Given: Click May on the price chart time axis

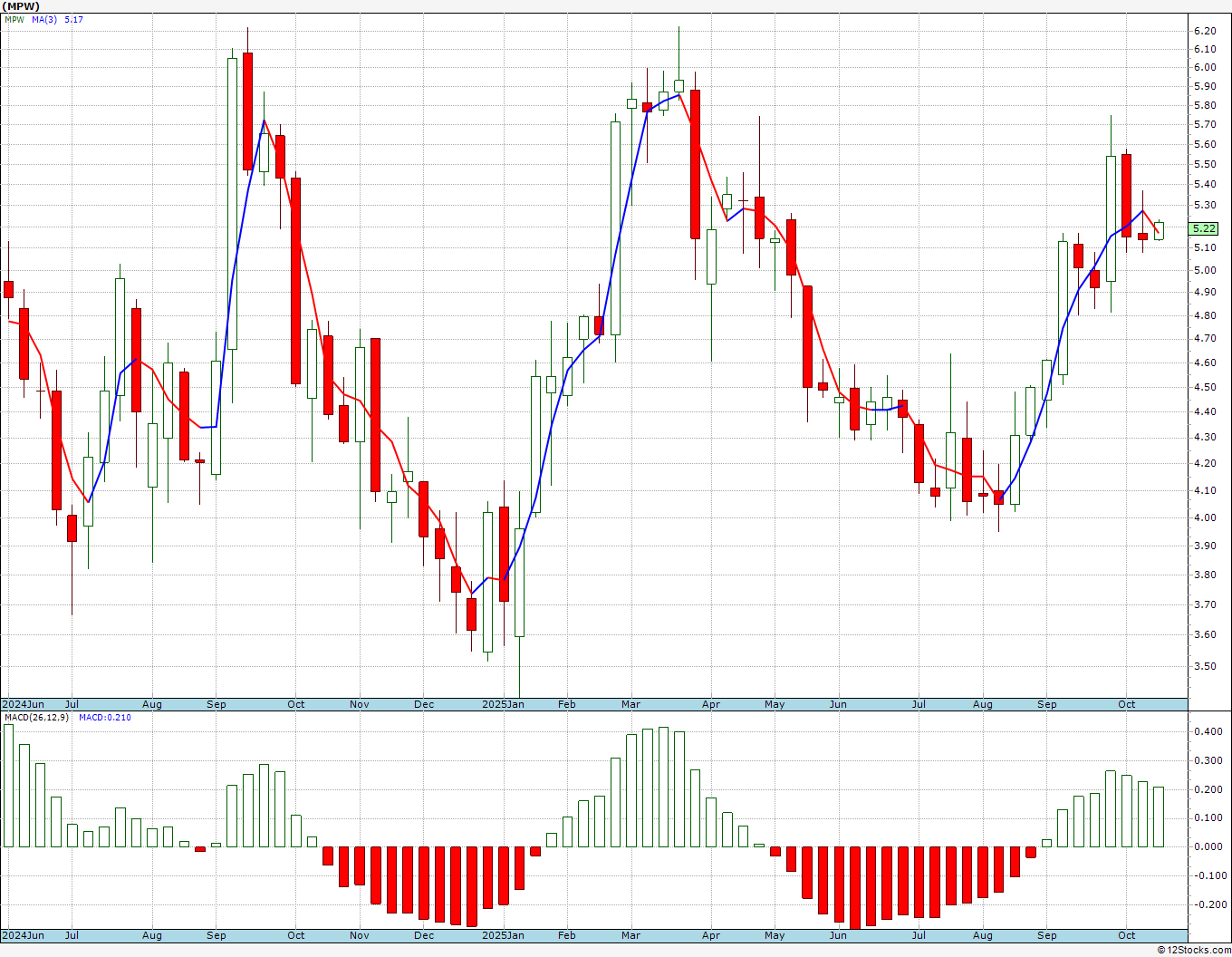Looking at the screenshot, I should pos(775,704).
